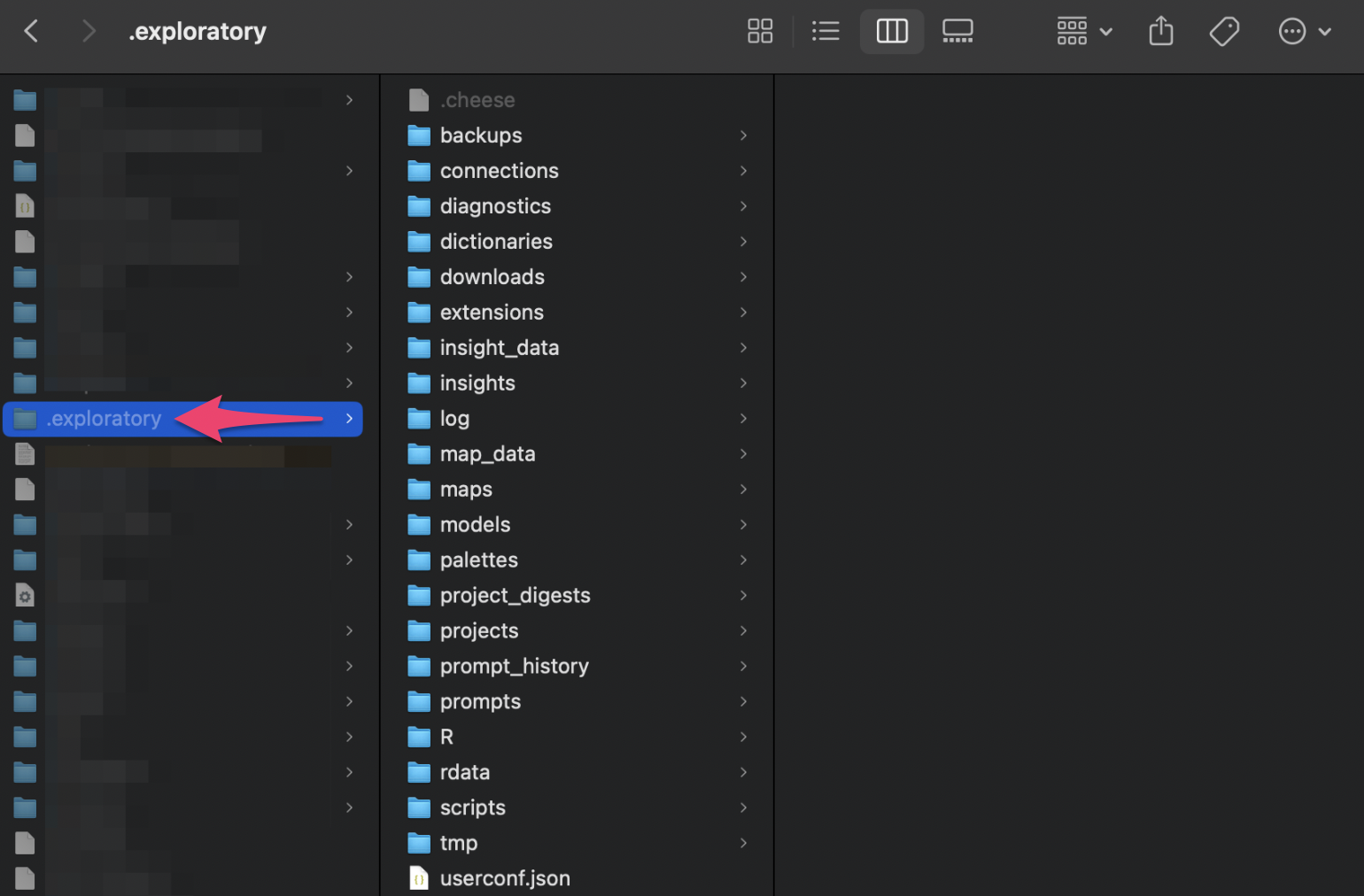Switch to list view
Screen dimensions: 1364x896
click(x=825, y=32)
